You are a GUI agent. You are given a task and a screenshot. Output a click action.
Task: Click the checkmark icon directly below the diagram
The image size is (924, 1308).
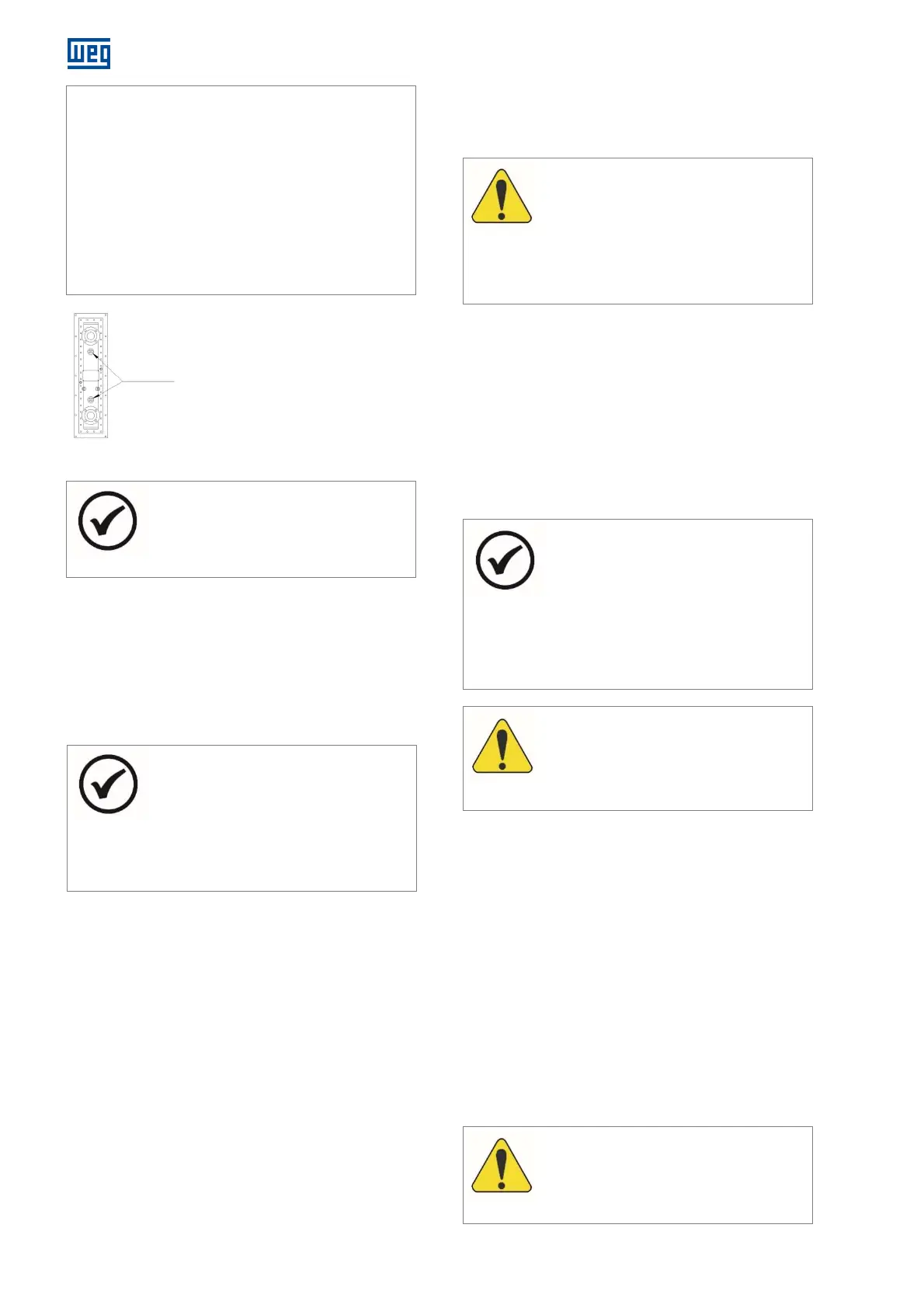tap(108, 520)
